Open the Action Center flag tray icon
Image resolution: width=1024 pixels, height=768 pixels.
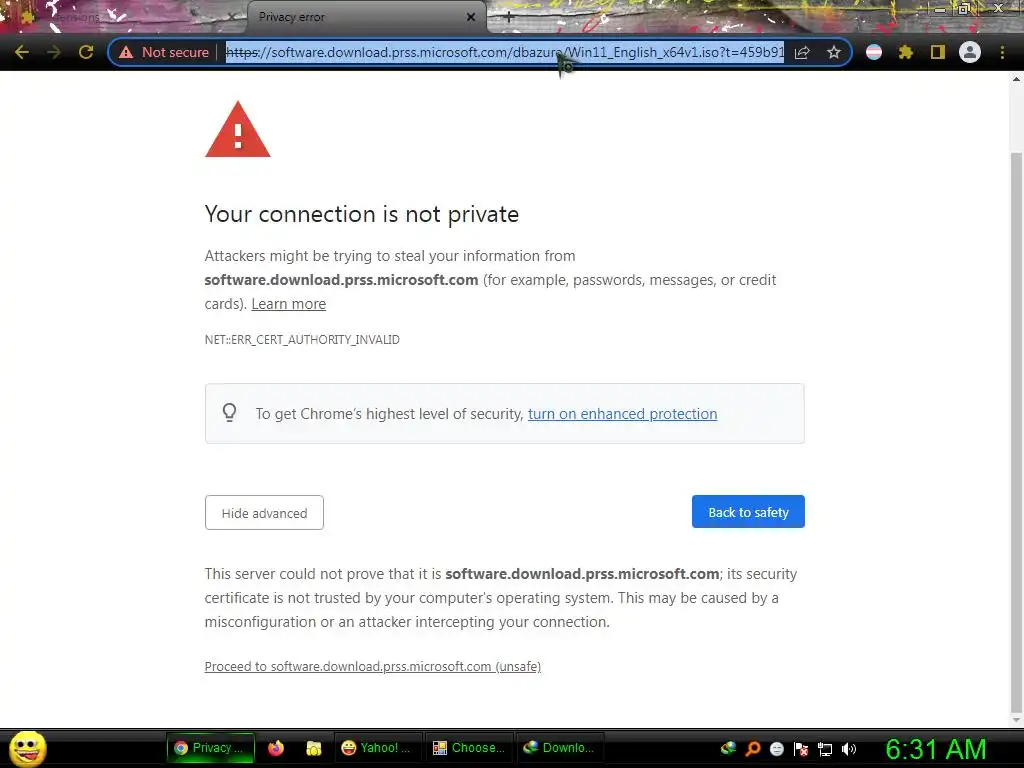point(801,749)
